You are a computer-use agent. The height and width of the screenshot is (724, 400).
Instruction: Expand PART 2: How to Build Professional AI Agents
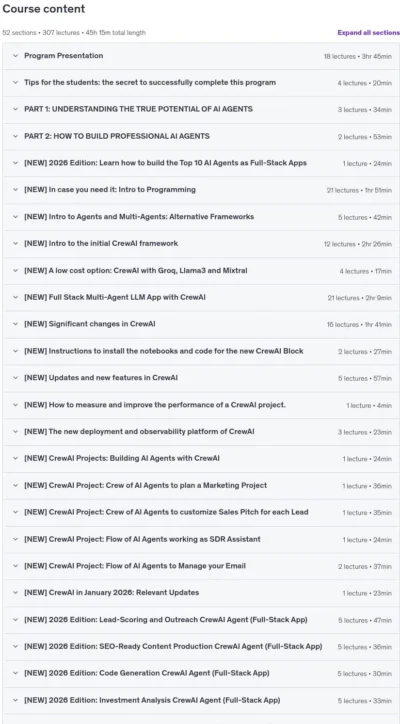coord(201,136)
